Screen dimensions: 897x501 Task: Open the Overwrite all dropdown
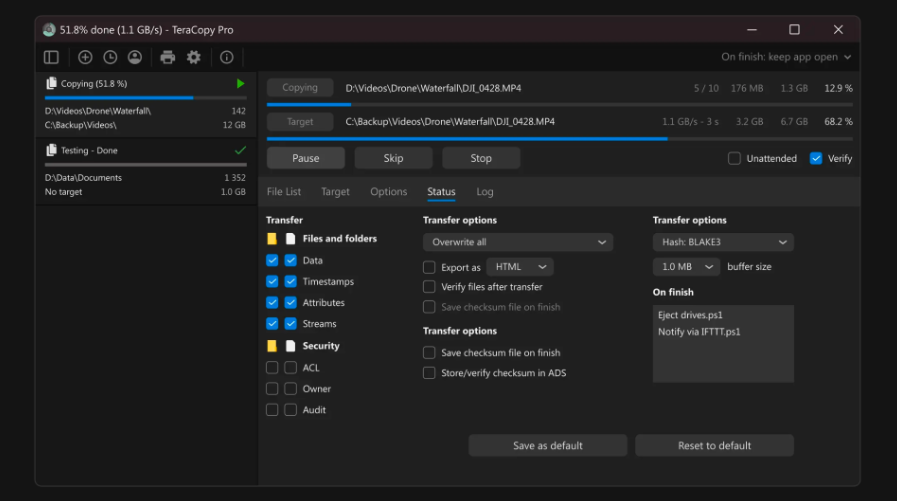click(x=518, y=242)
